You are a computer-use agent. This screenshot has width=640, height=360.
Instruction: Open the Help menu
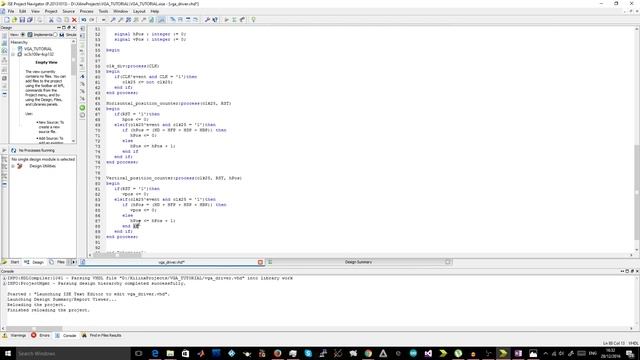[155, 11]
